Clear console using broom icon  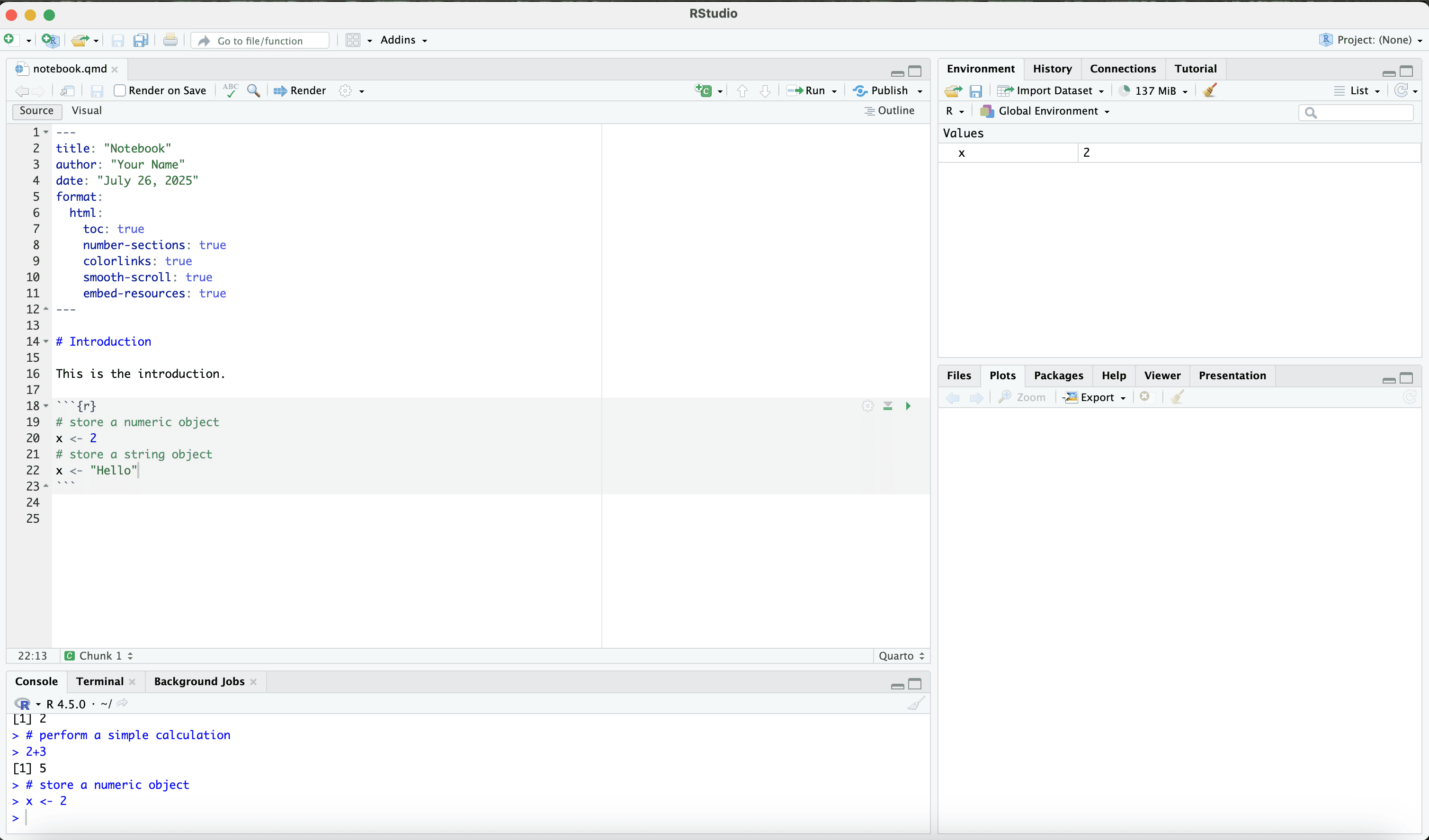pyautogui.click(x=916, y=704)
